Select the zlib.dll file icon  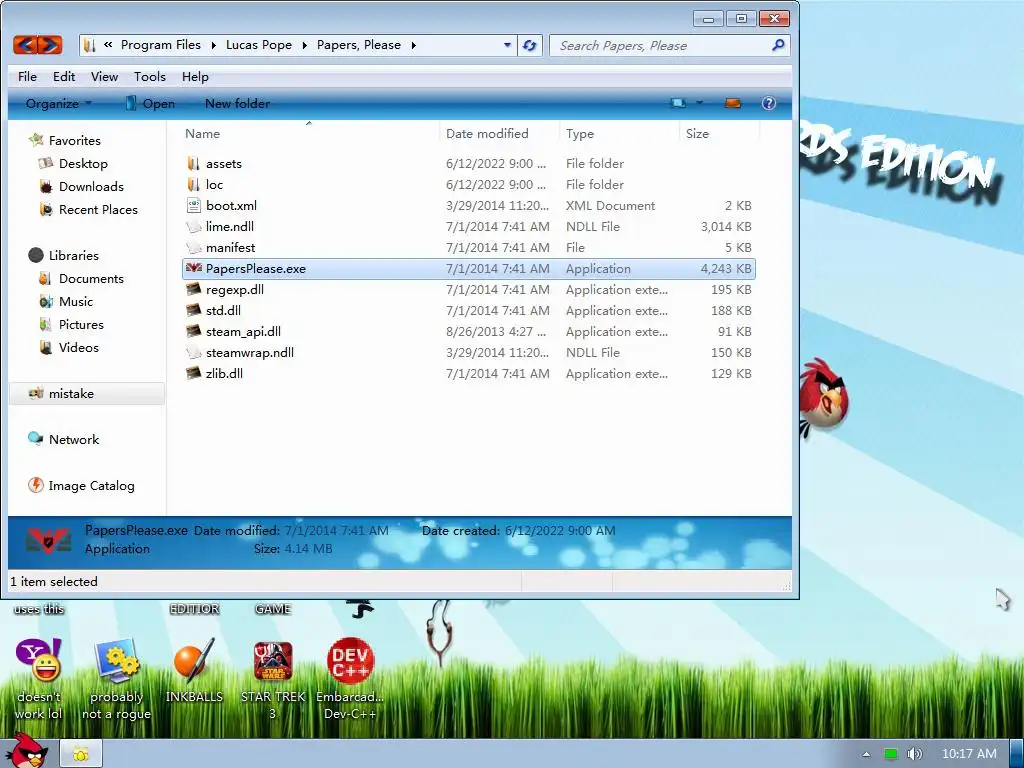193,373
